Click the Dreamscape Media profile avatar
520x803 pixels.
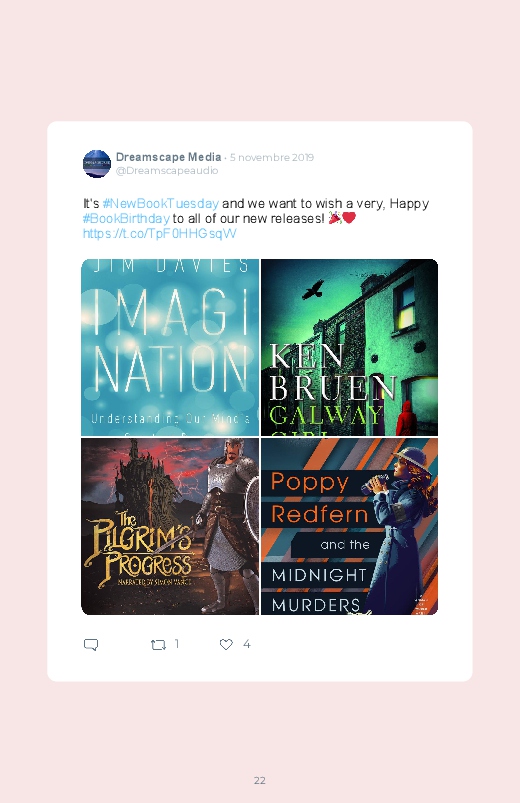pyautogui.click(x=97, y=164)
